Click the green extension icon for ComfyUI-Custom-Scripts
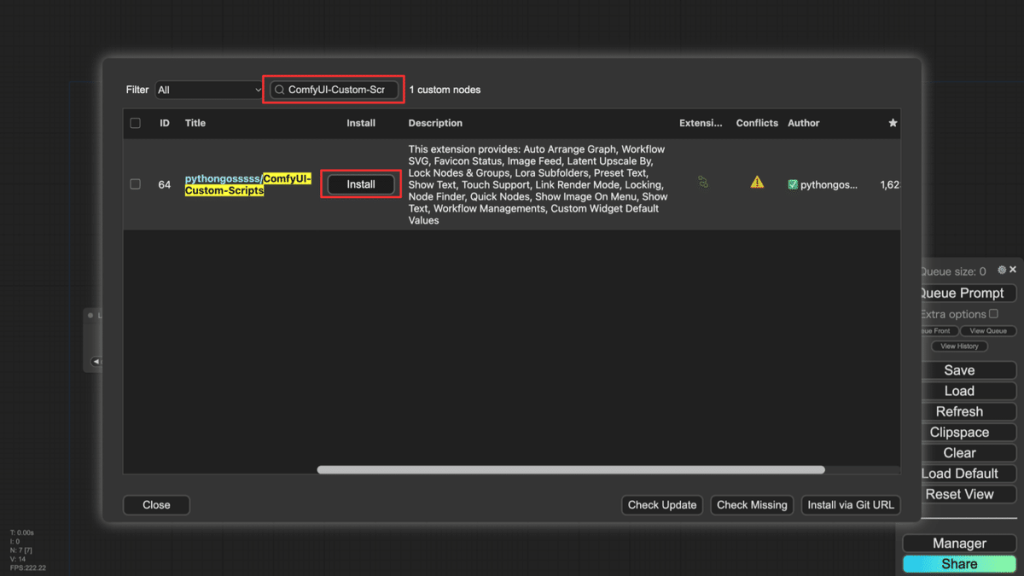 click(701, 181)
